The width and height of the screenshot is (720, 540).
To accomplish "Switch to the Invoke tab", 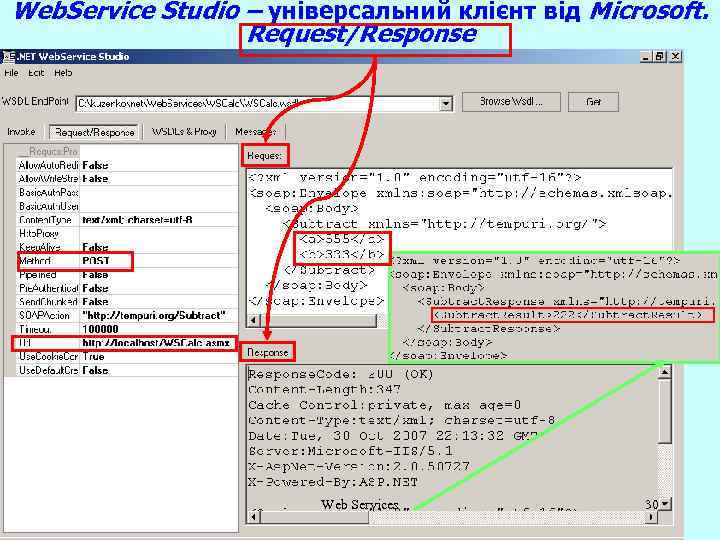I will [x=21, y=132].
